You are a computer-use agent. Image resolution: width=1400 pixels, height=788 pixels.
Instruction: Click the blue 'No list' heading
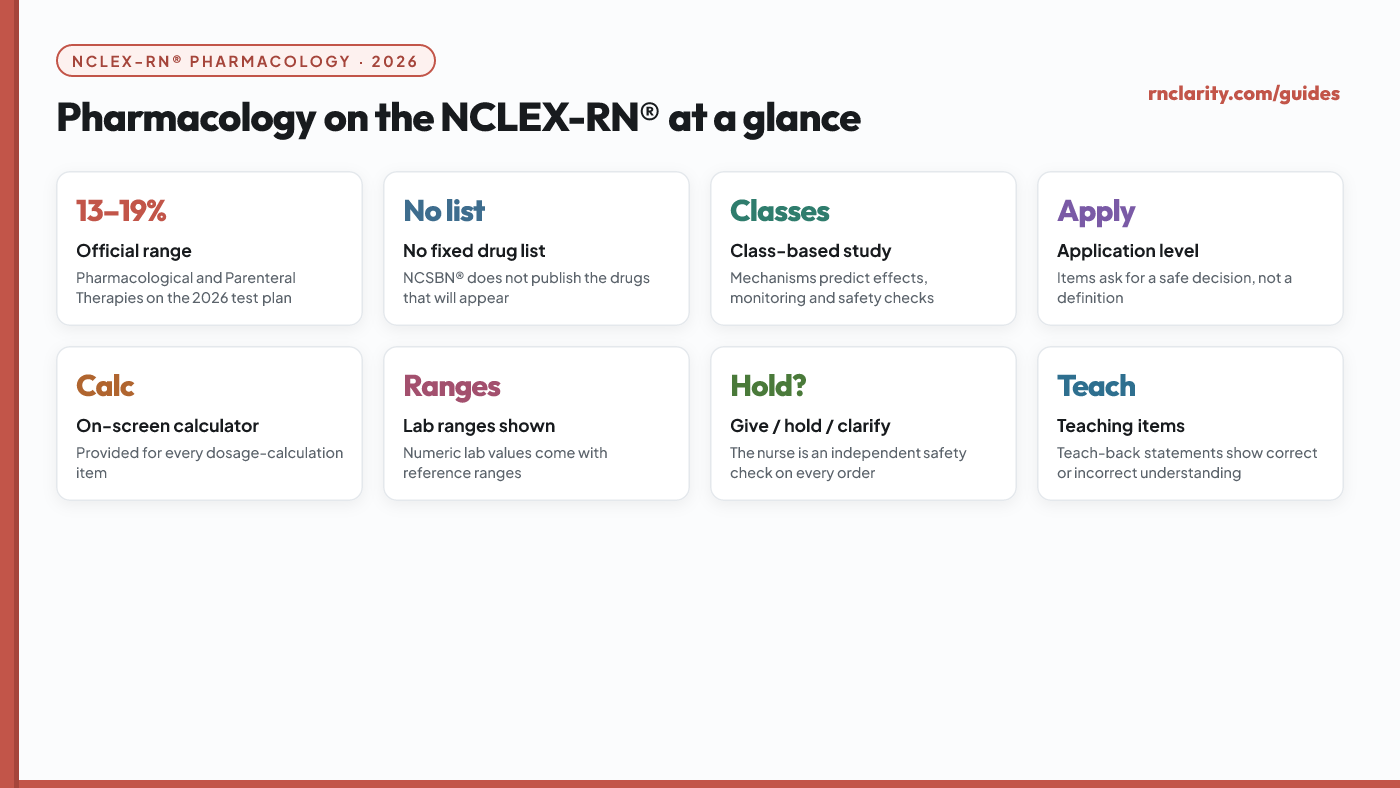point(444,211)
